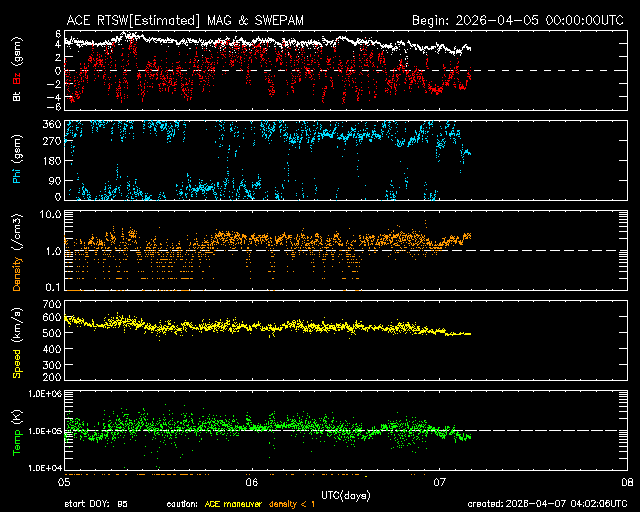
Task: Click the start DOY: 95 text
Action: pos(96,504)
